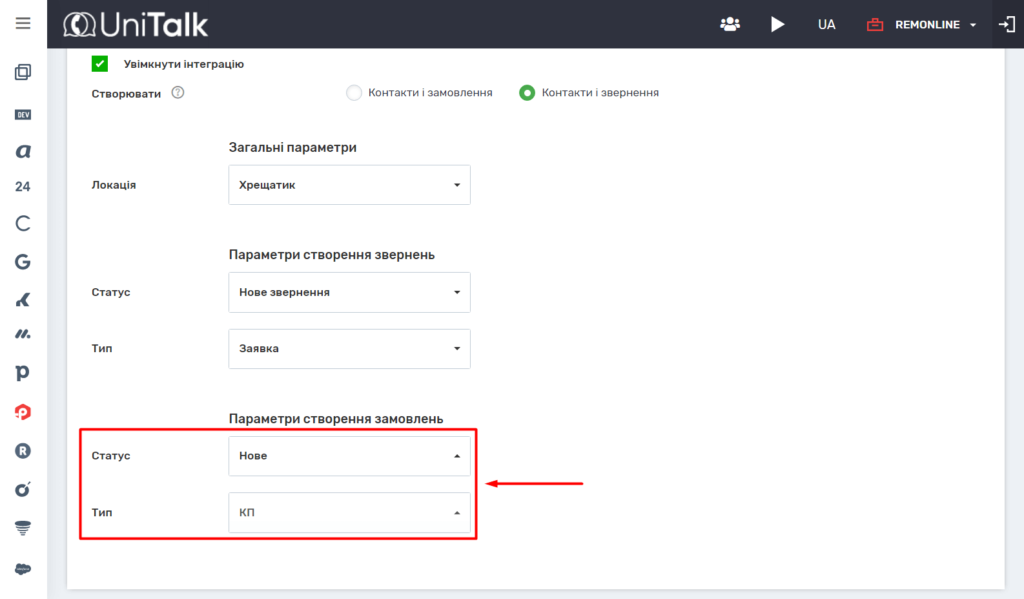Open the Salesforce cloud integration icon
The image size is (1024, 599).
[x=23, y=568]
